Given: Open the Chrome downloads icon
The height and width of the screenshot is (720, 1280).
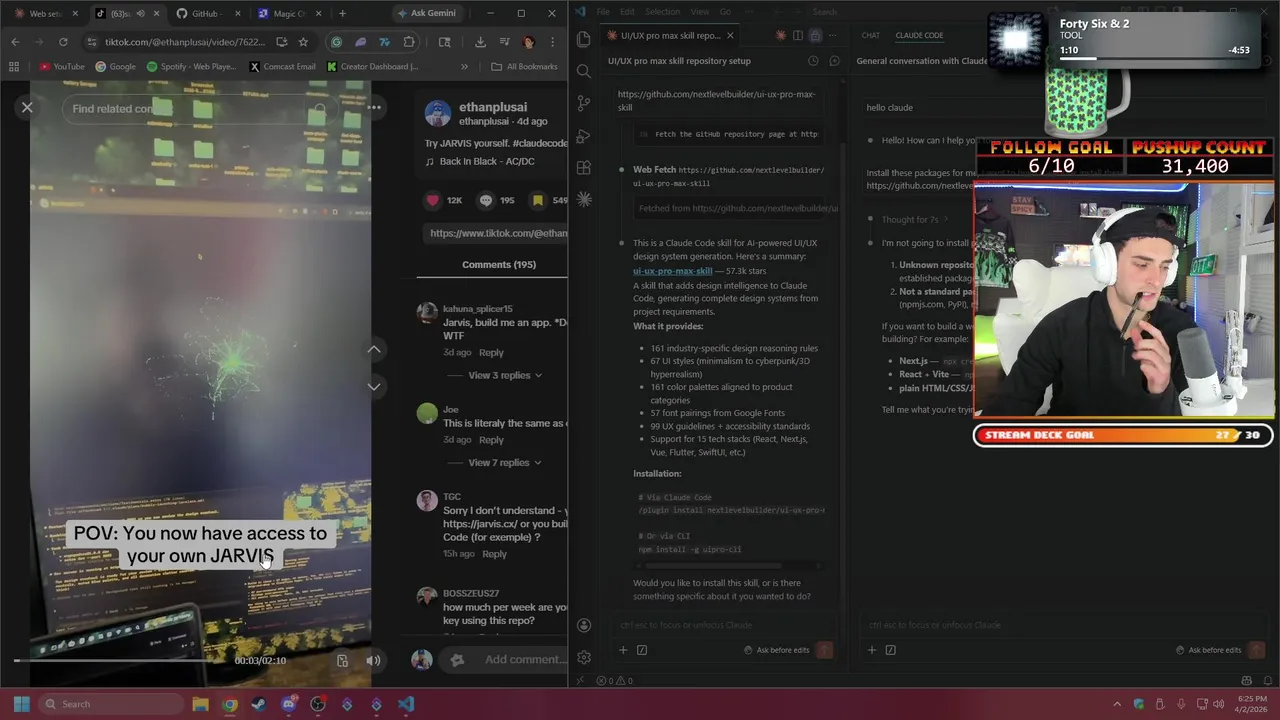Looking at the screenshot, I should pos(480,42).
